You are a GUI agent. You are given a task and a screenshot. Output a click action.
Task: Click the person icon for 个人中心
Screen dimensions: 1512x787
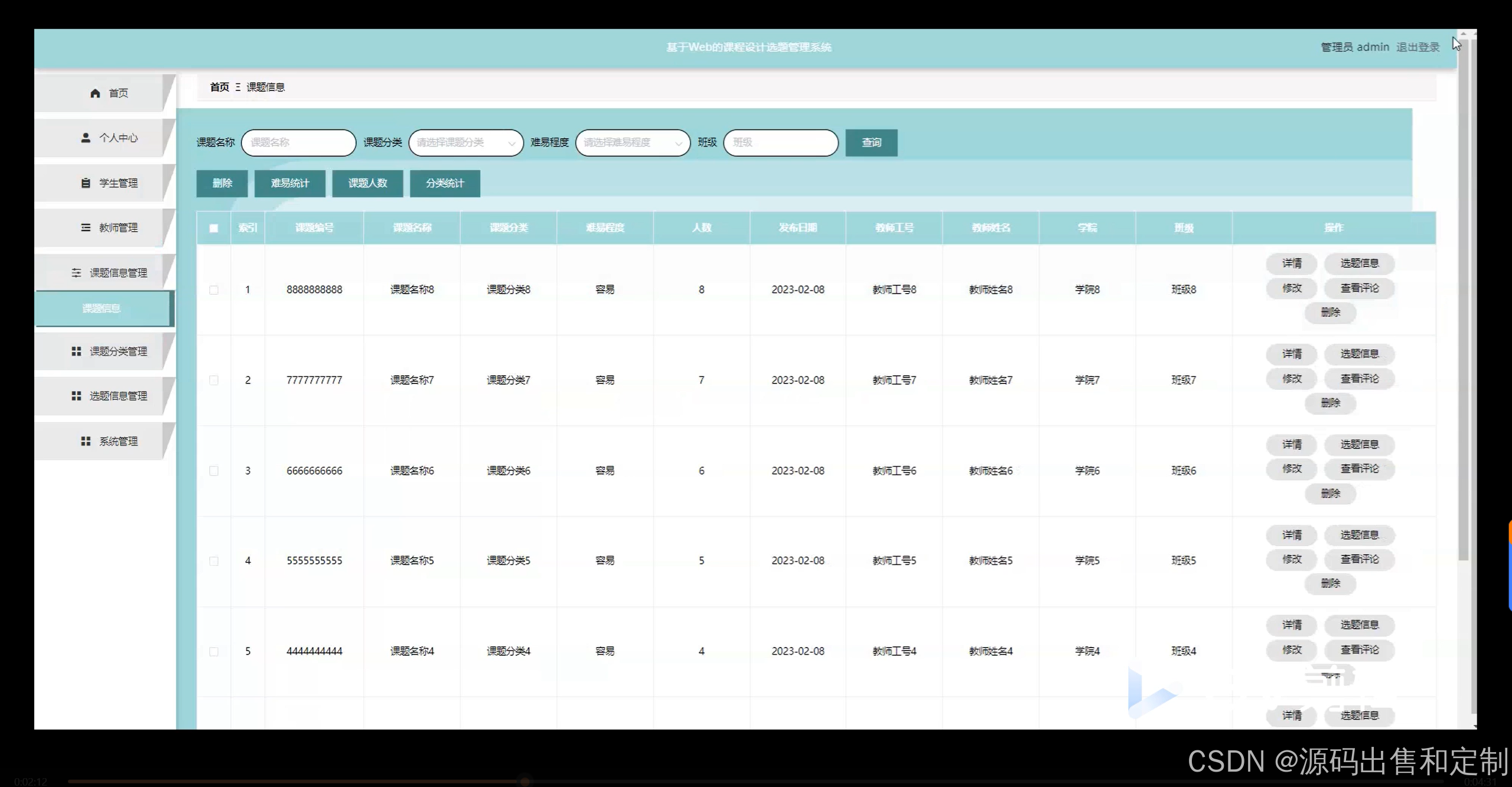click(x=86, y=138)
